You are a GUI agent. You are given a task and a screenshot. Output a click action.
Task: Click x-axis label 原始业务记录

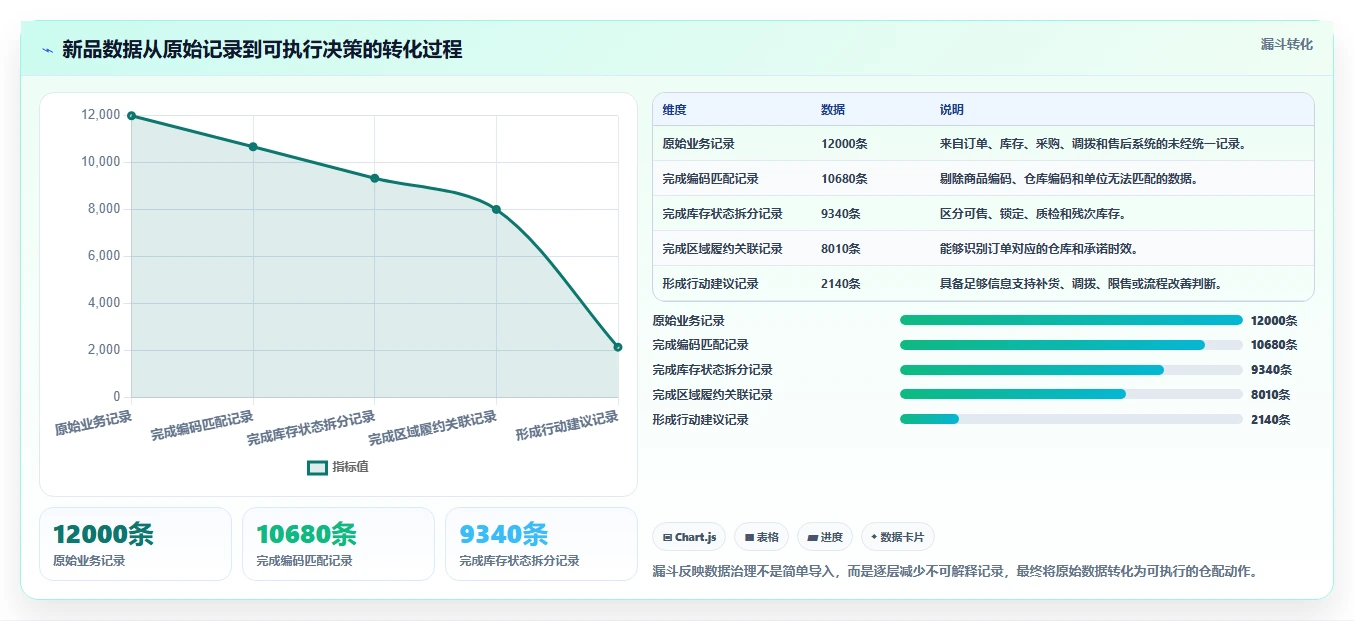93,423
